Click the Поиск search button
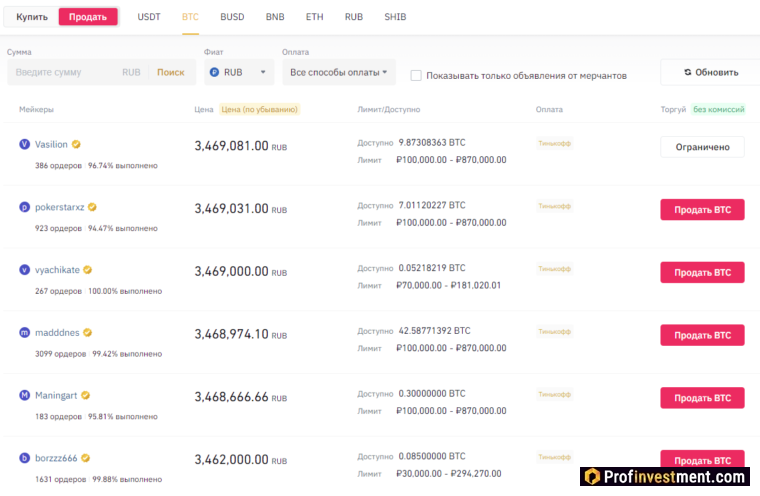Image resolution: width=760 pixels, height=496 pixels. [171, 72]
